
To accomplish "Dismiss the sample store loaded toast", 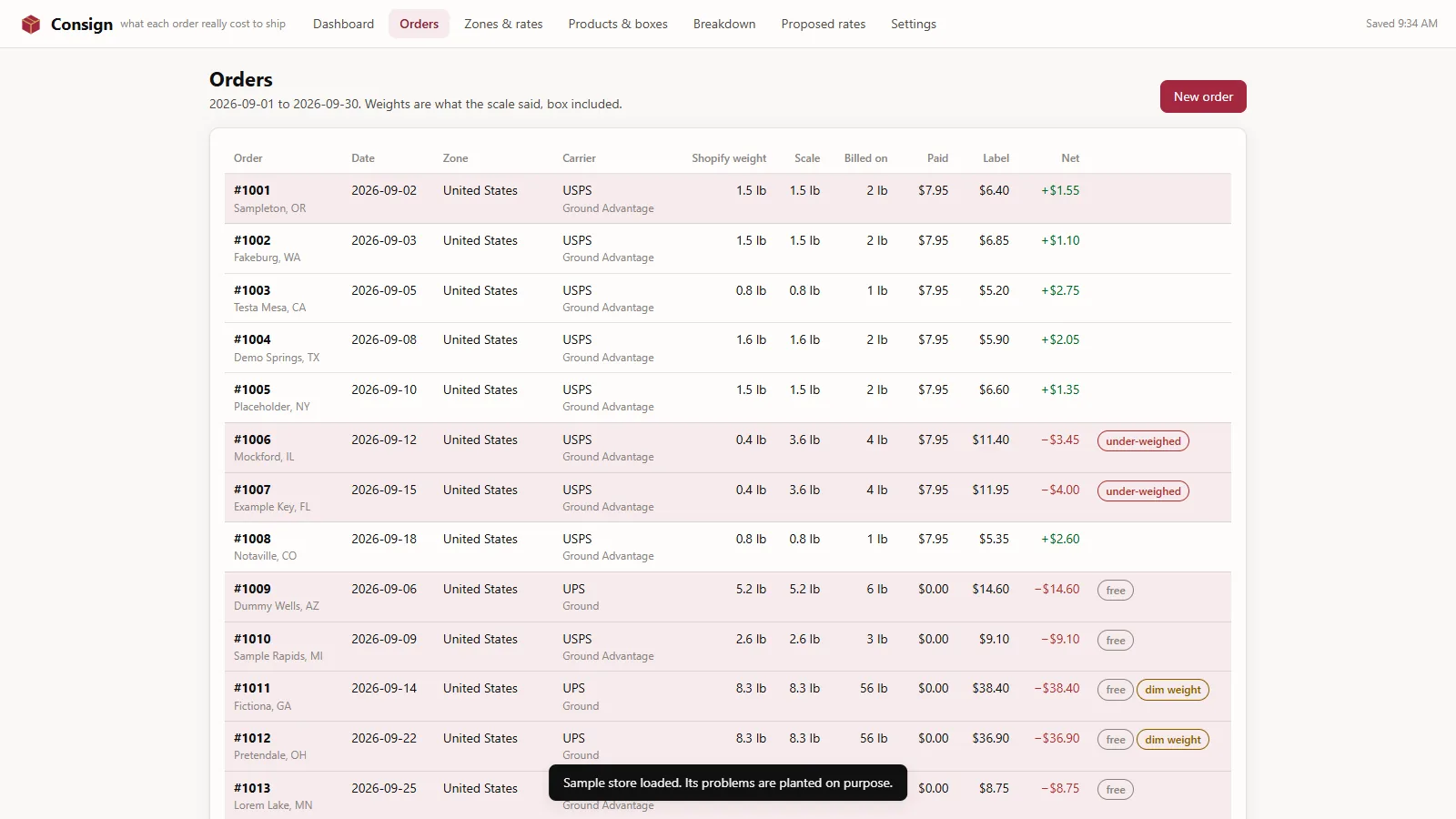I will pos(728,783).
